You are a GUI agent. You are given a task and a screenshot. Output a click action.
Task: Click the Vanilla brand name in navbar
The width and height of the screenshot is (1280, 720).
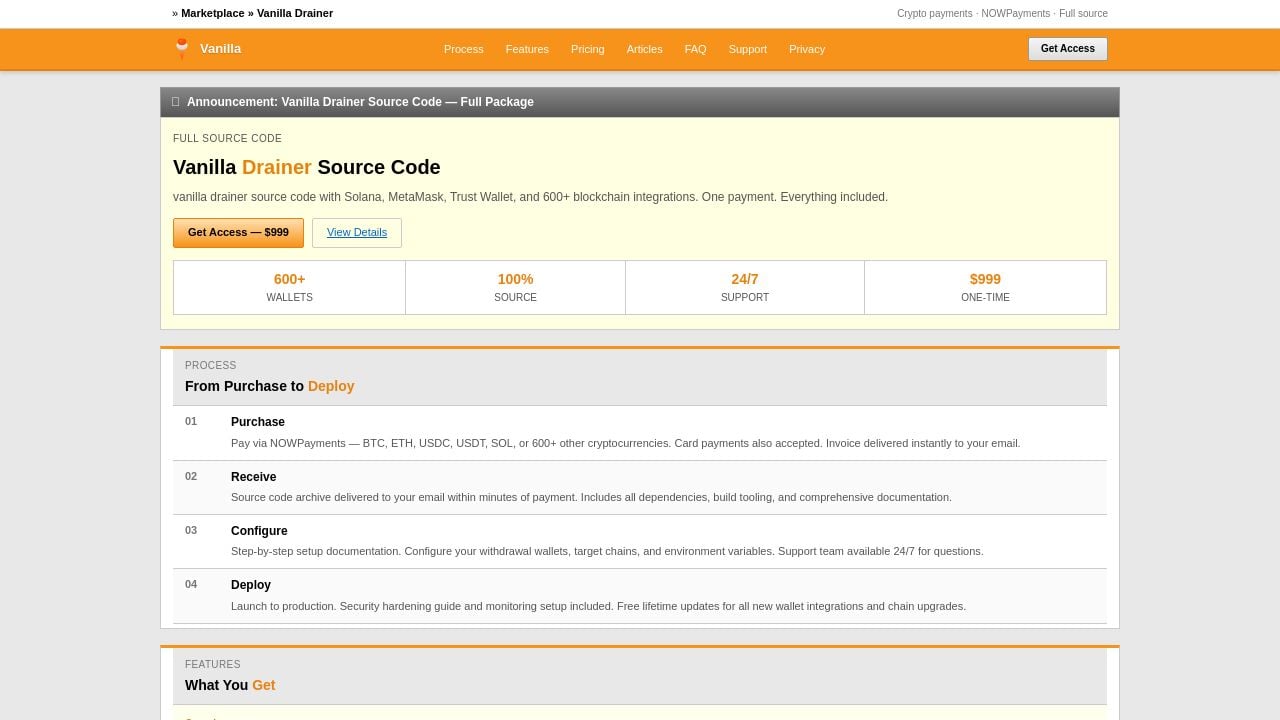220,49
